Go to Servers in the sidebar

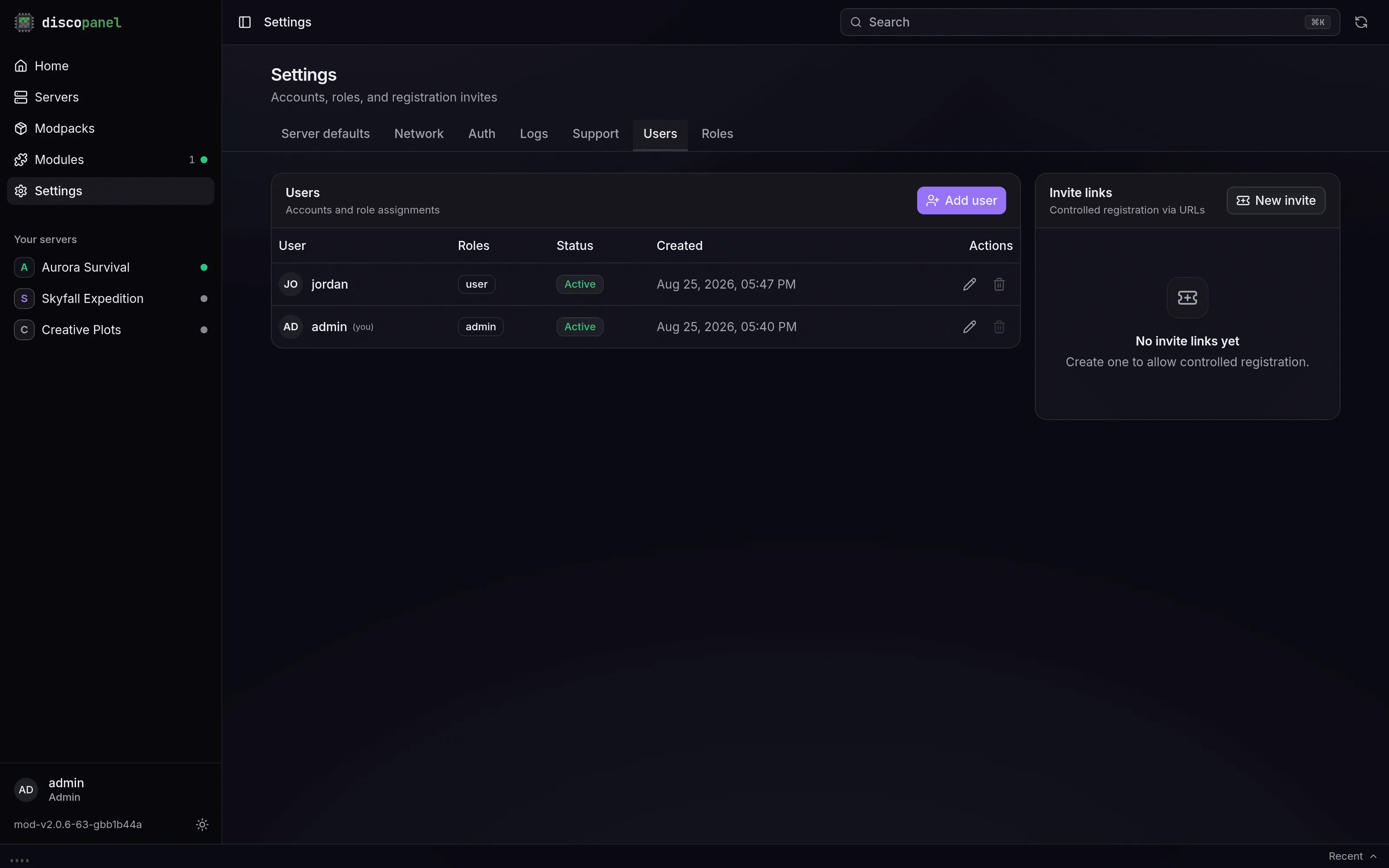110,97
